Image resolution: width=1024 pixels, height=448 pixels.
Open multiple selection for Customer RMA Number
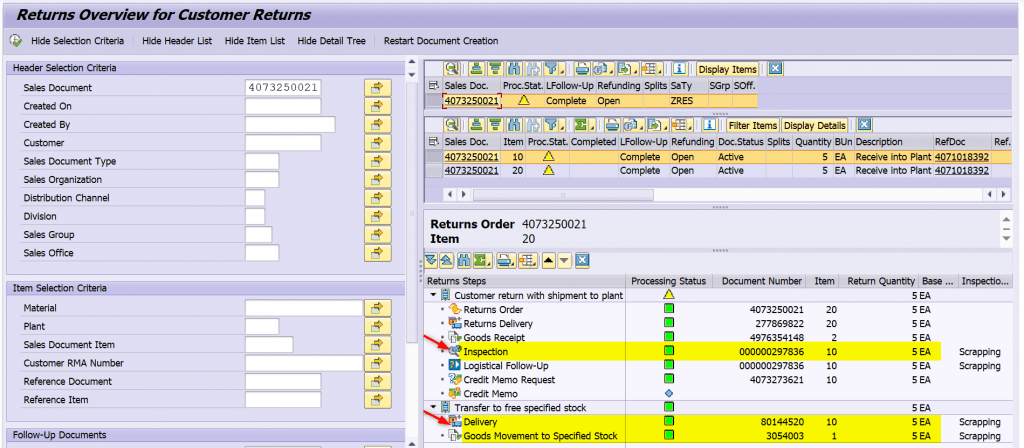pos(377,363)
